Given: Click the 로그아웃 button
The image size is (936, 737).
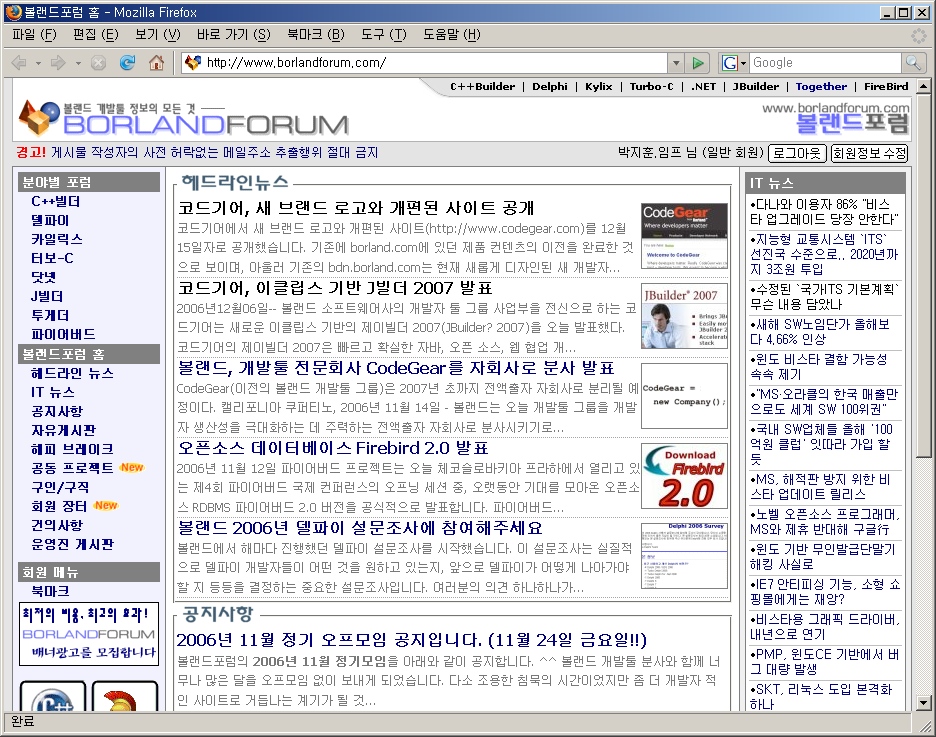Looking at the screenshot, I should pyautogui.click(x=796, y=153).
